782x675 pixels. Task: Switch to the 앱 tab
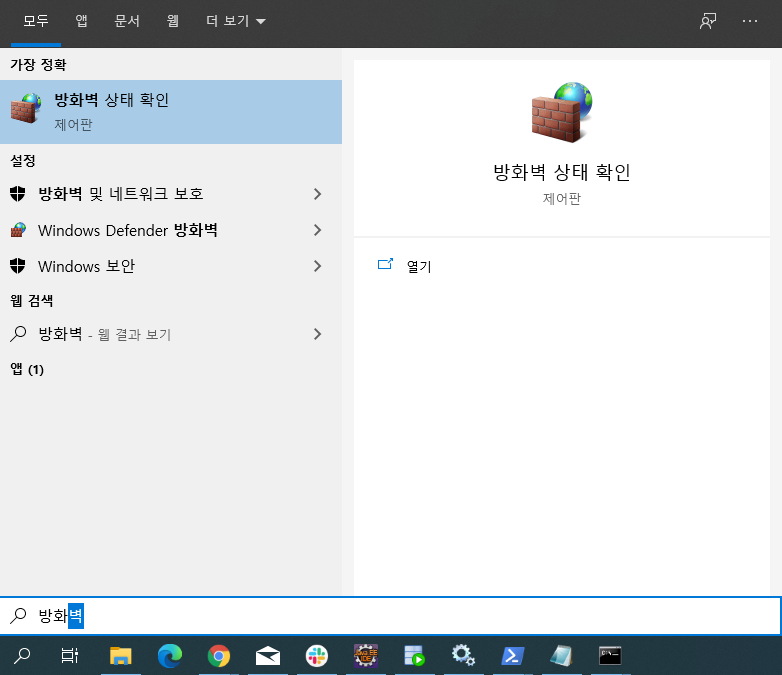coord(81,21)
